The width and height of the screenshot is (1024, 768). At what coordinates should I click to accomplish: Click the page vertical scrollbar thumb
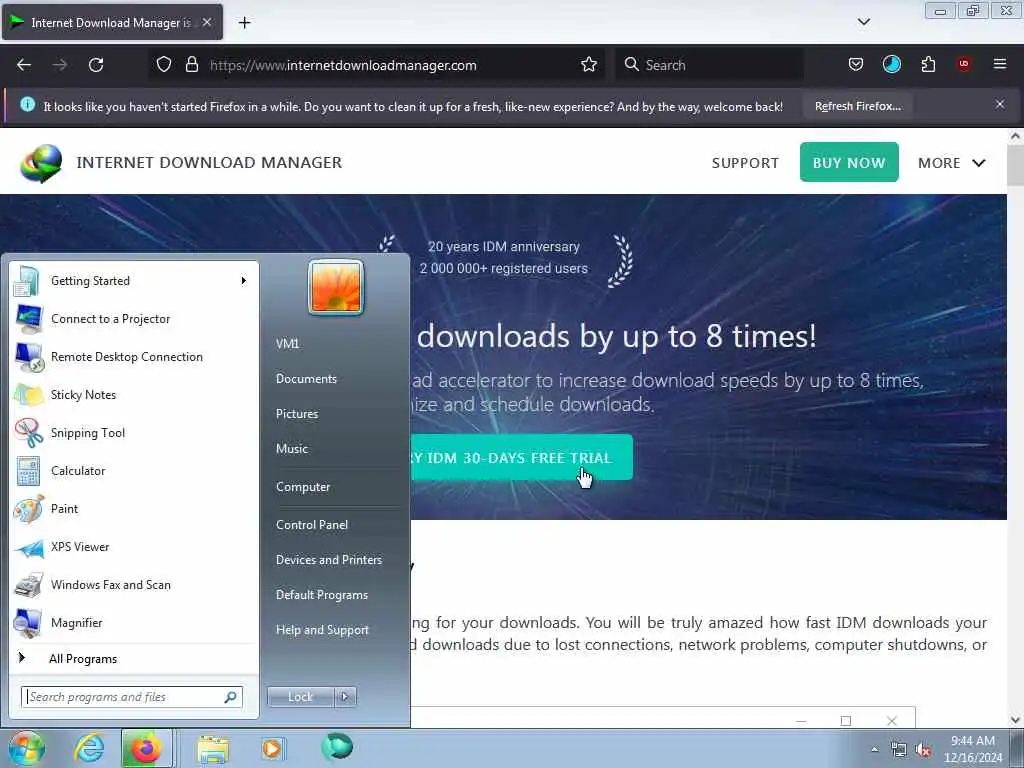pos(1015,166)
